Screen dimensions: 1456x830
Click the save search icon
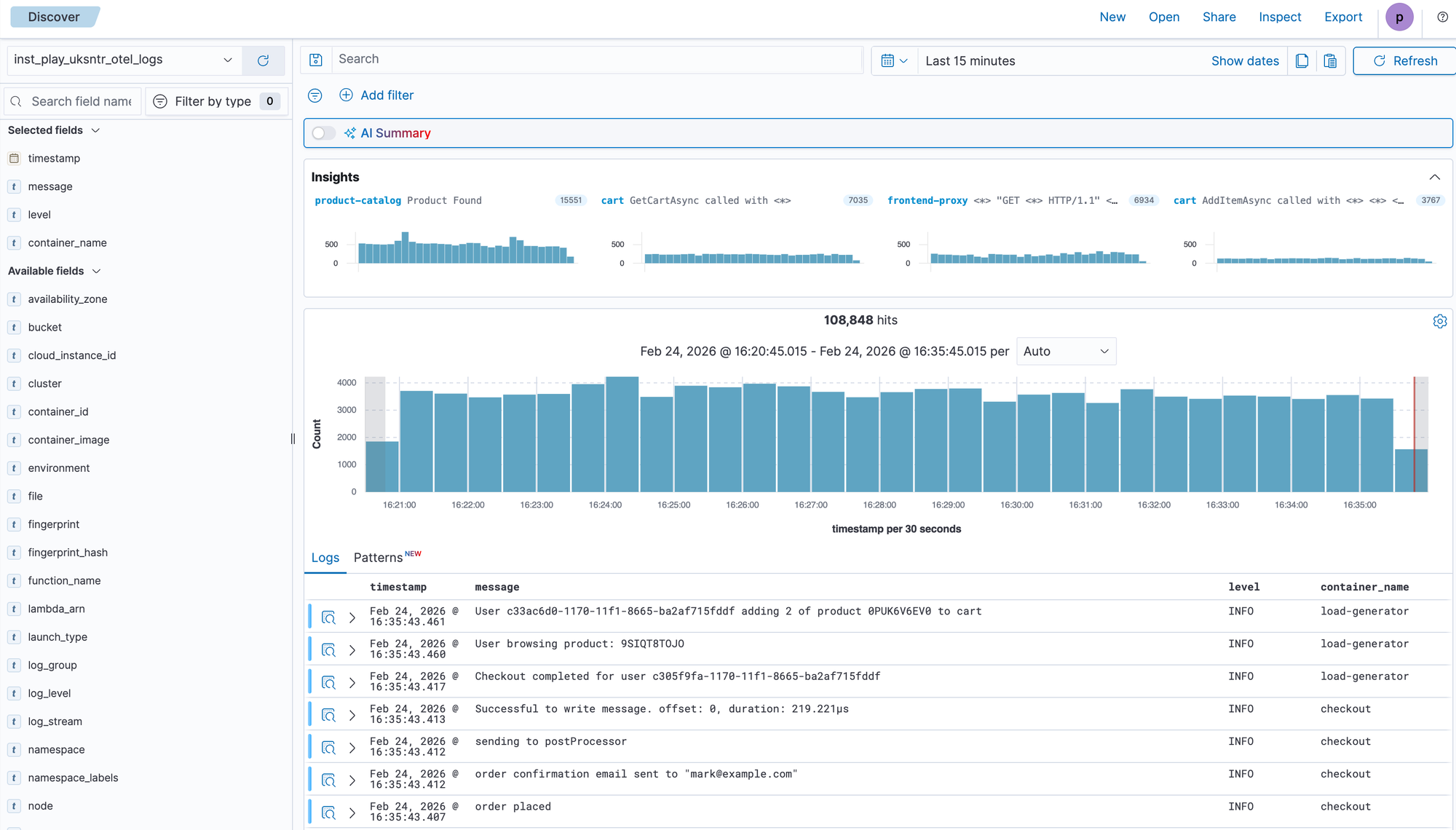tap(315, 60)
